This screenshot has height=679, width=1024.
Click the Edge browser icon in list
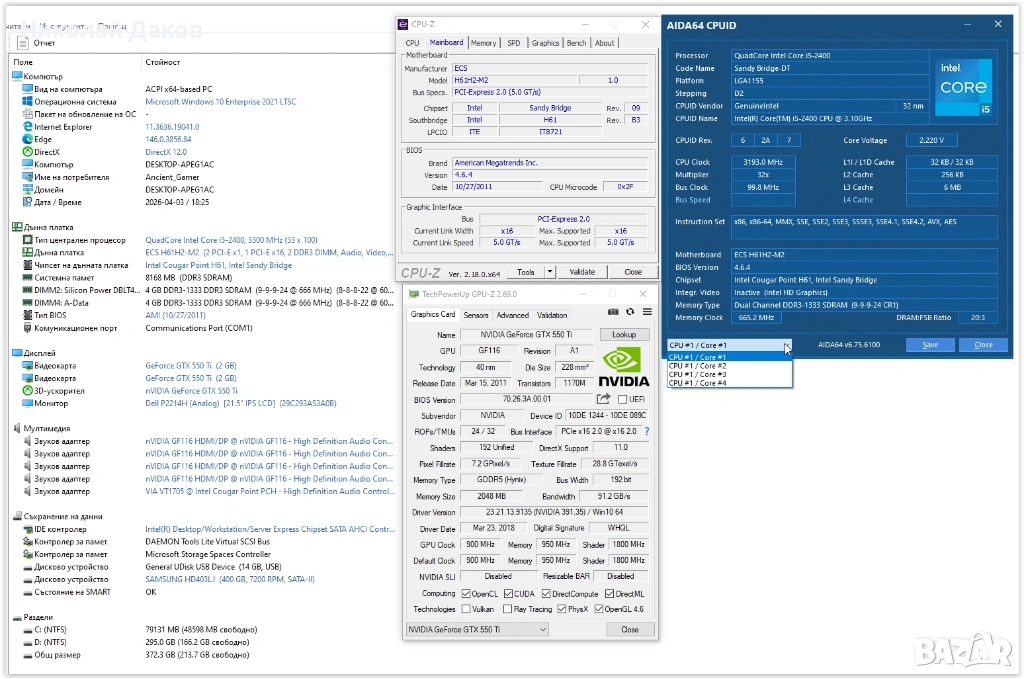(x=26, y=139)
